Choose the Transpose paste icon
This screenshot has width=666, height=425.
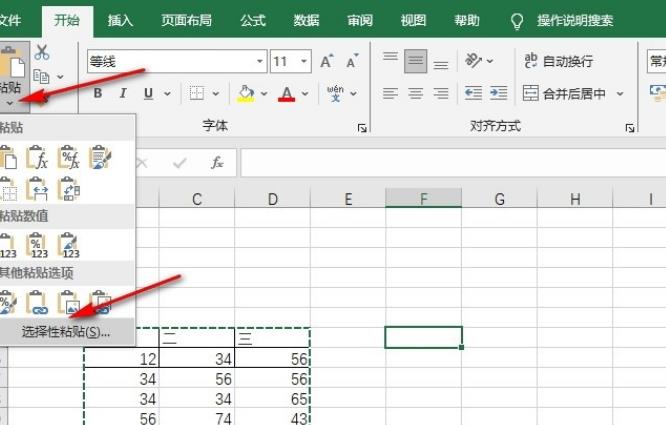(x=69, y=189)
